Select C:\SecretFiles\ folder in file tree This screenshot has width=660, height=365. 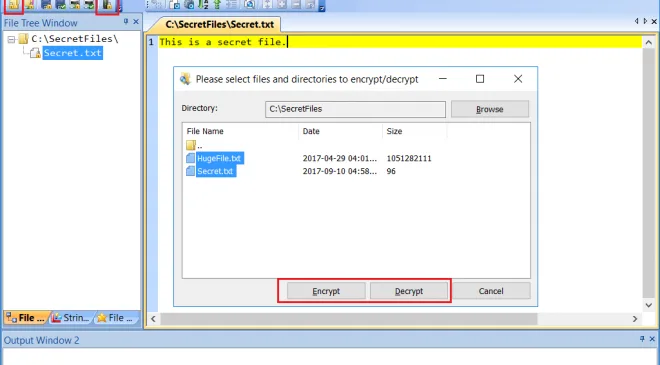tap(75, 39)
